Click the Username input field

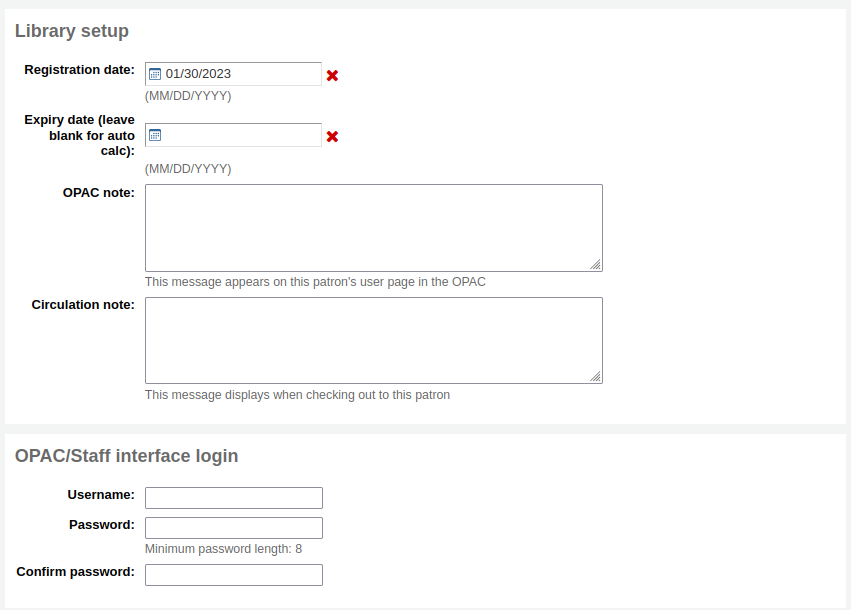(x=233, y=497)
